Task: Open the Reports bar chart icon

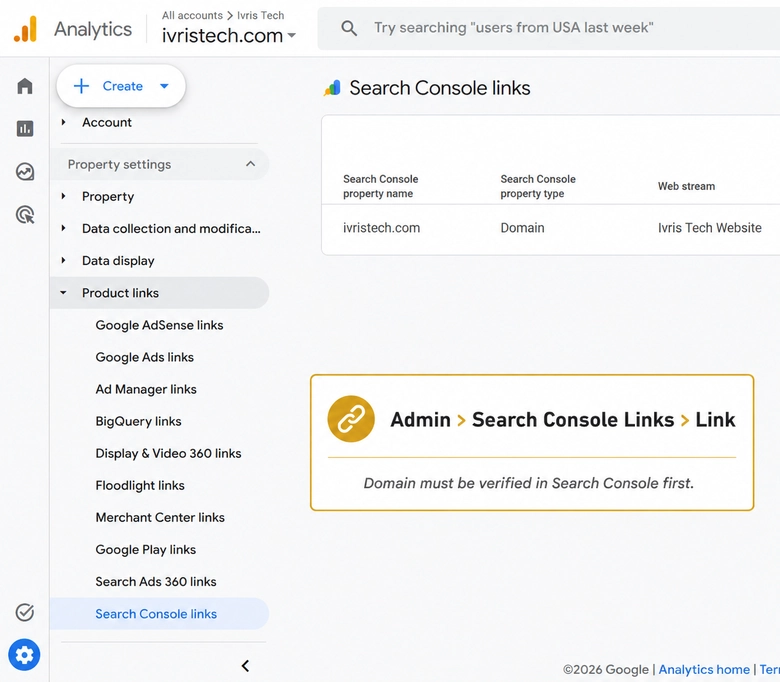Action: click(25, 129)
